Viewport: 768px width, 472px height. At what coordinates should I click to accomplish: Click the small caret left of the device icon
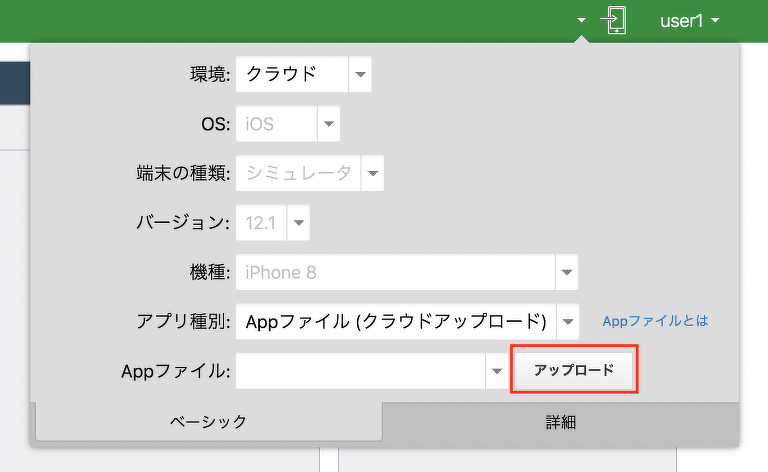pyautogui.click(x=582, y=21)
